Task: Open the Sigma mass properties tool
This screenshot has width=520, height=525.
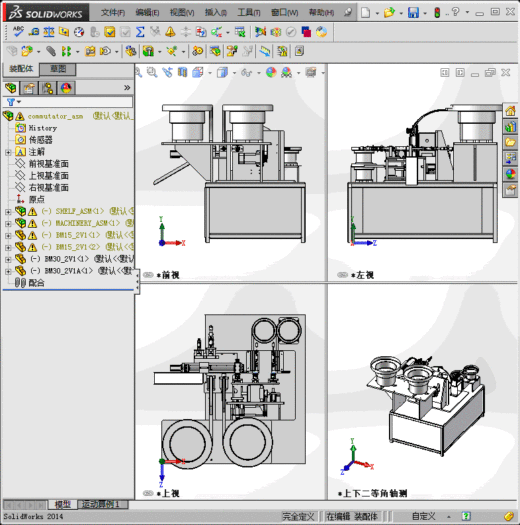Action: tap(140, 32)
